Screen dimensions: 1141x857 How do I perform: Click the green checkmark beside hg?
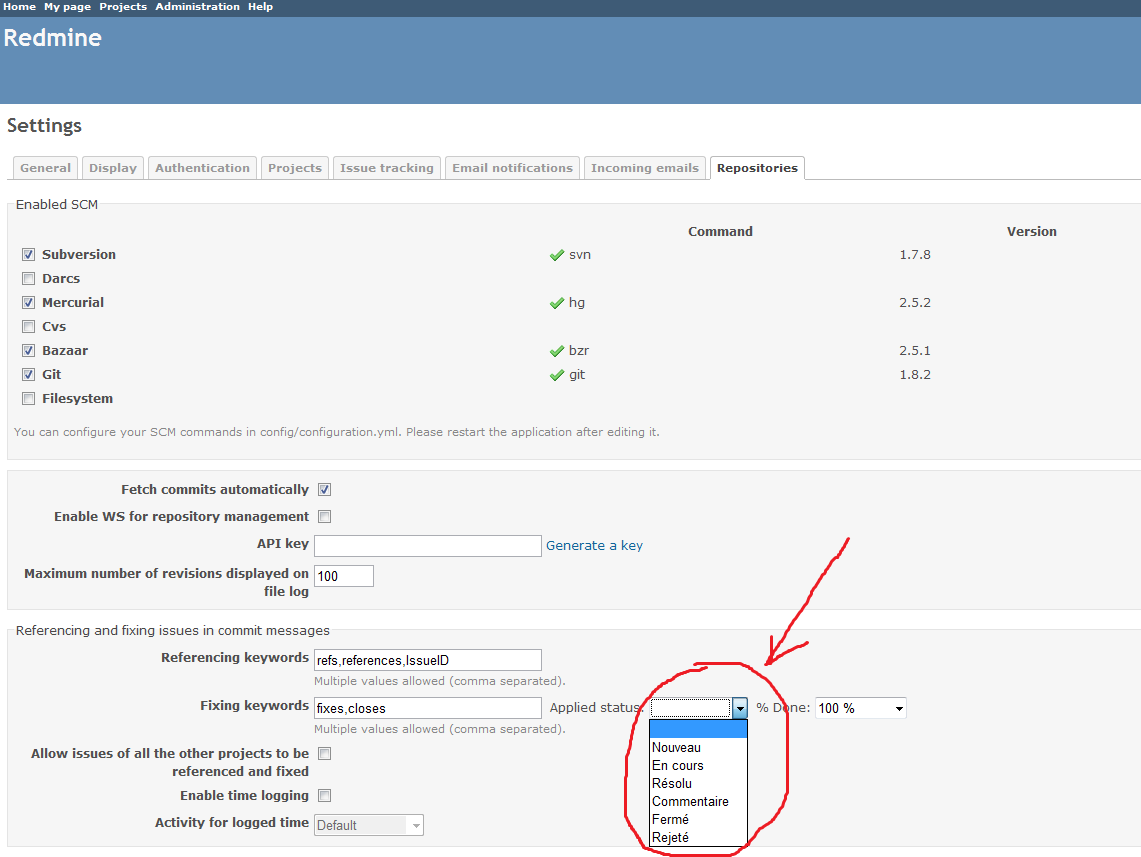click(x=557, y=303)
